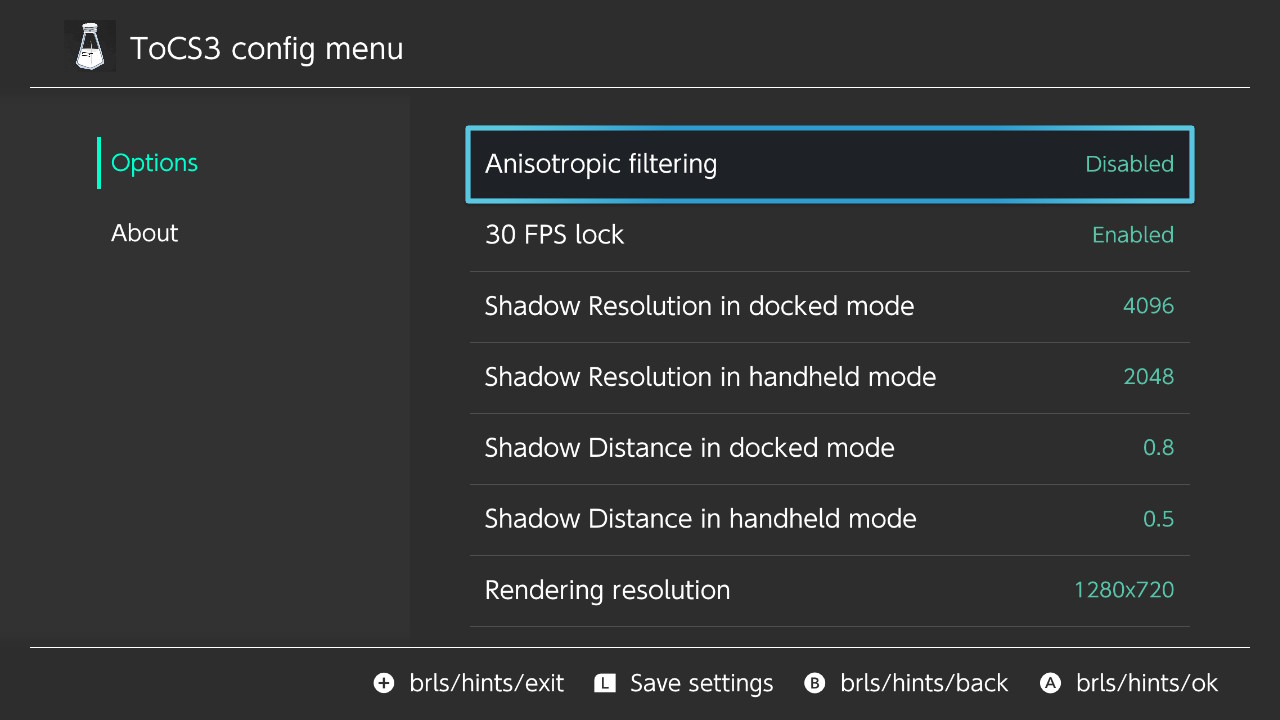Toggle the 30 FPS lock Enabled value
1280x720 pixels.
pyautogui.click(x=1132, y=235)
